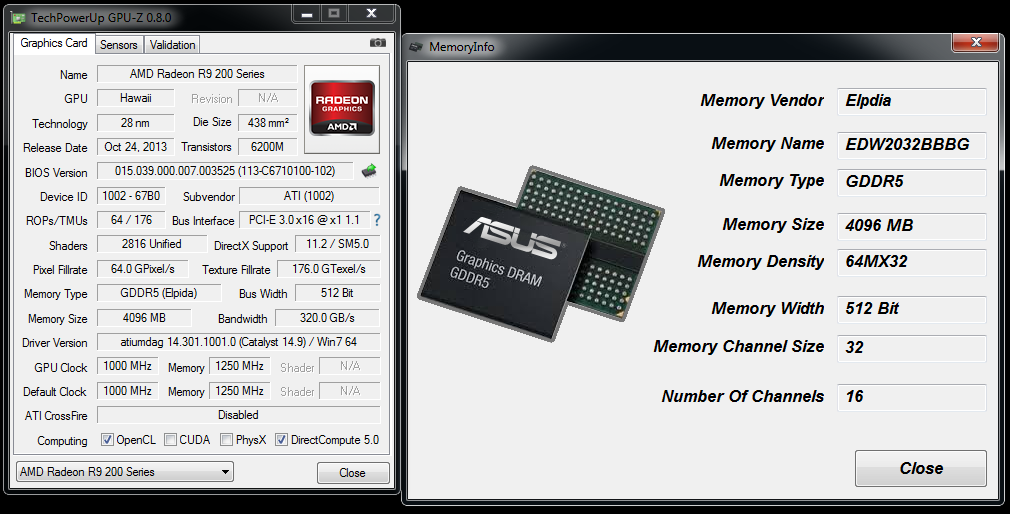This screenshot has height=514, width=1010.
Task: Click the Bus Interface question mark icon
Action: 377,220
